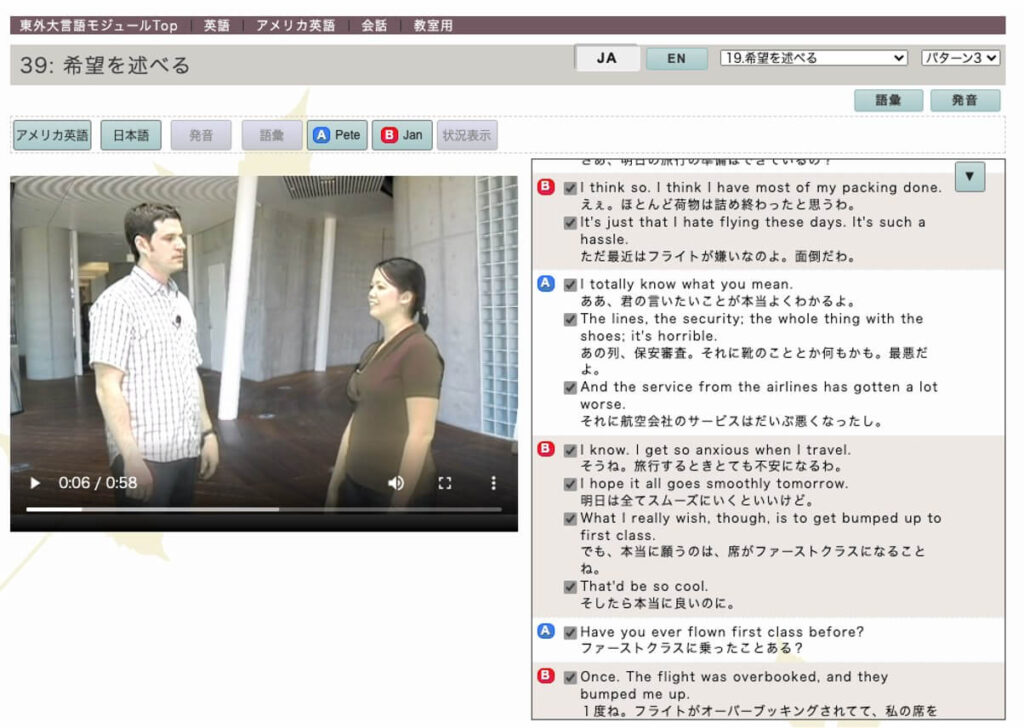
Task: Toggle "Have you ever flown first class" checkbox
Action: click(570, 632)
